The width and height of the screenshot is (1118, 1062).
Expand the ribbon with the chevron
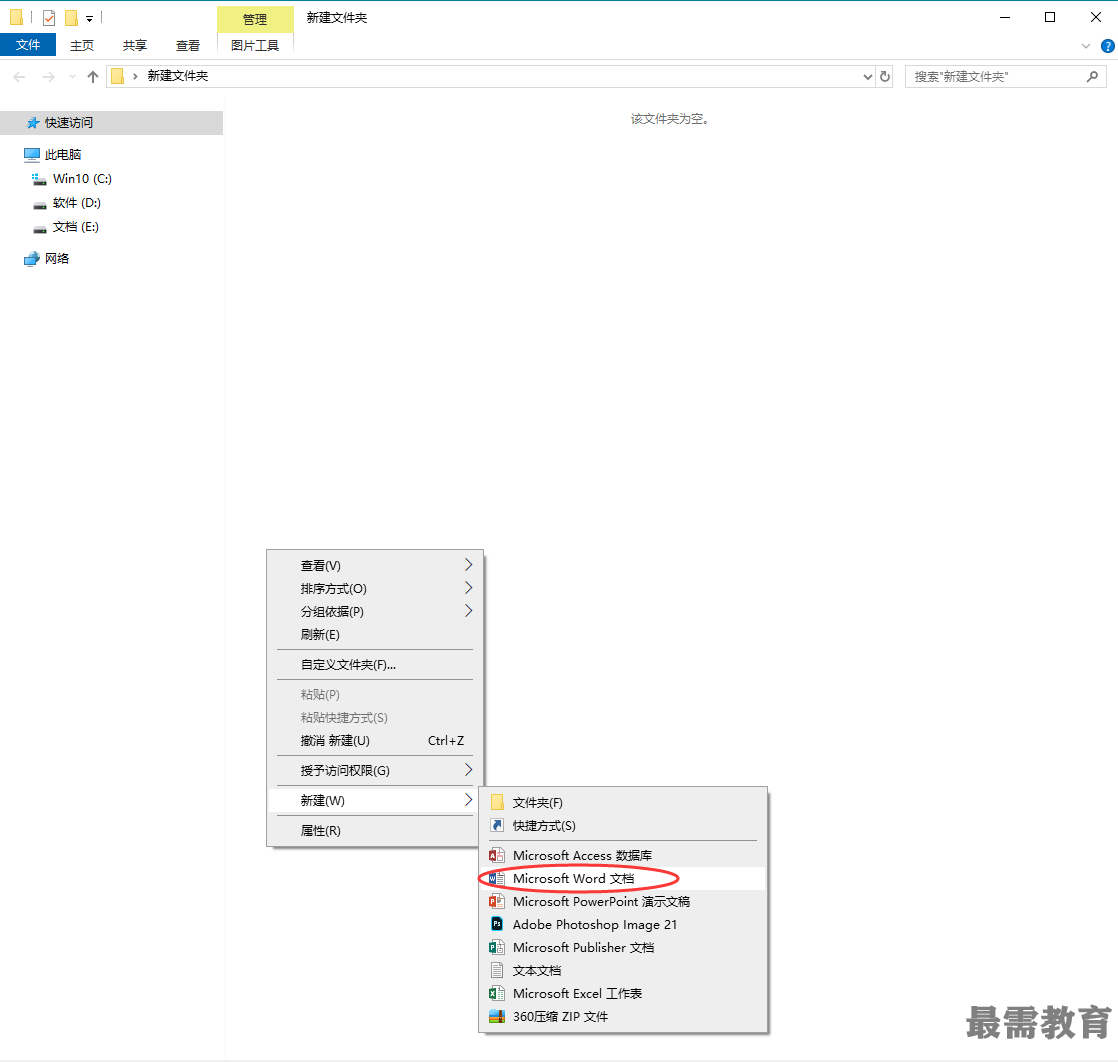pyautogui.click(x=1086, y=46)
